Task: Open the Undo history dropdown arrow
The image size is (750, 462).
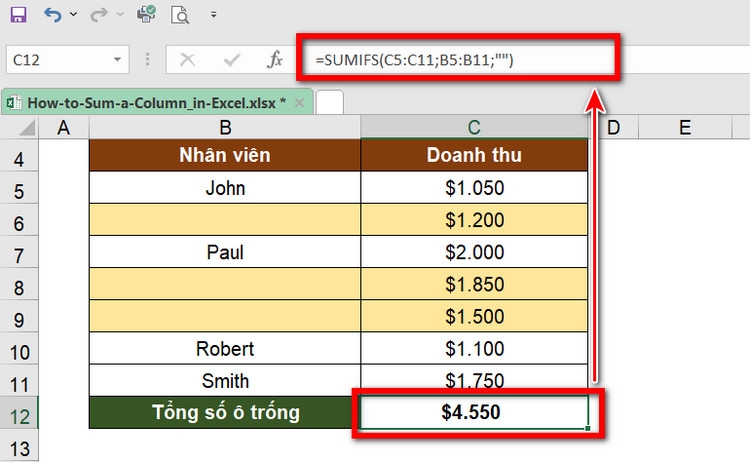Action: click(73, 14)
